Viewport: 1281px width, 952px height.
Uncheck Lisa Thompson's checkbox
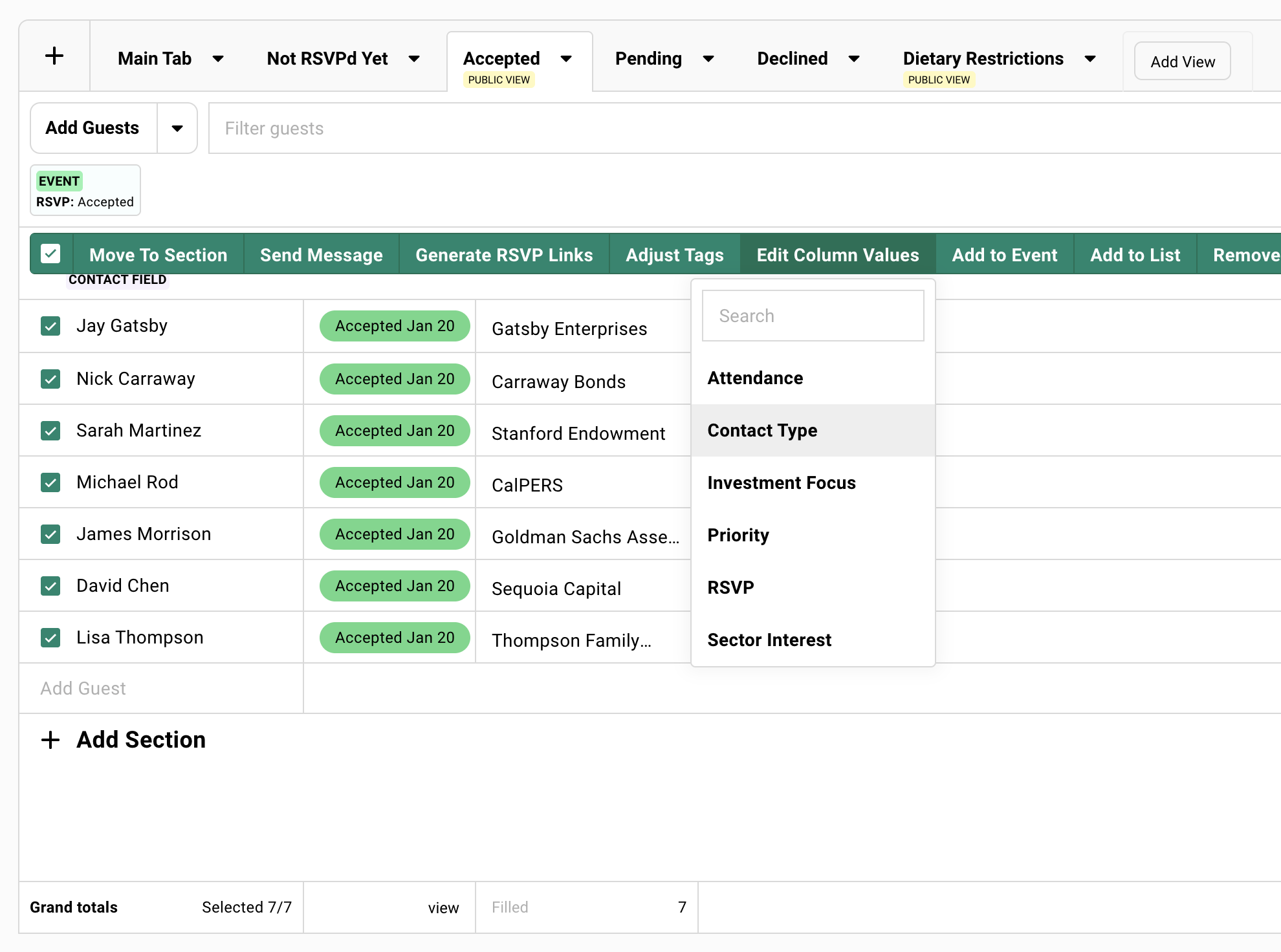pyautogui.click(x=50, y=637)
